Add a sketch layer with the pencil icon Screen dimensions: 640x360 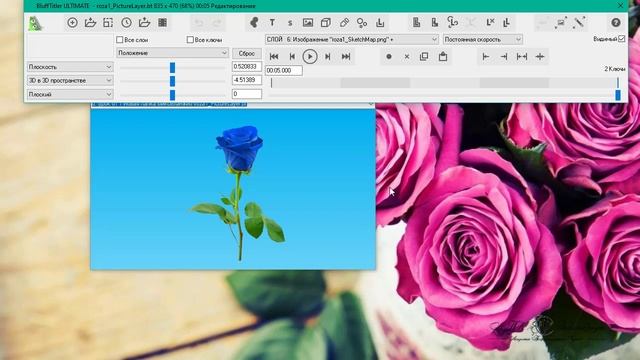[344, 22]
